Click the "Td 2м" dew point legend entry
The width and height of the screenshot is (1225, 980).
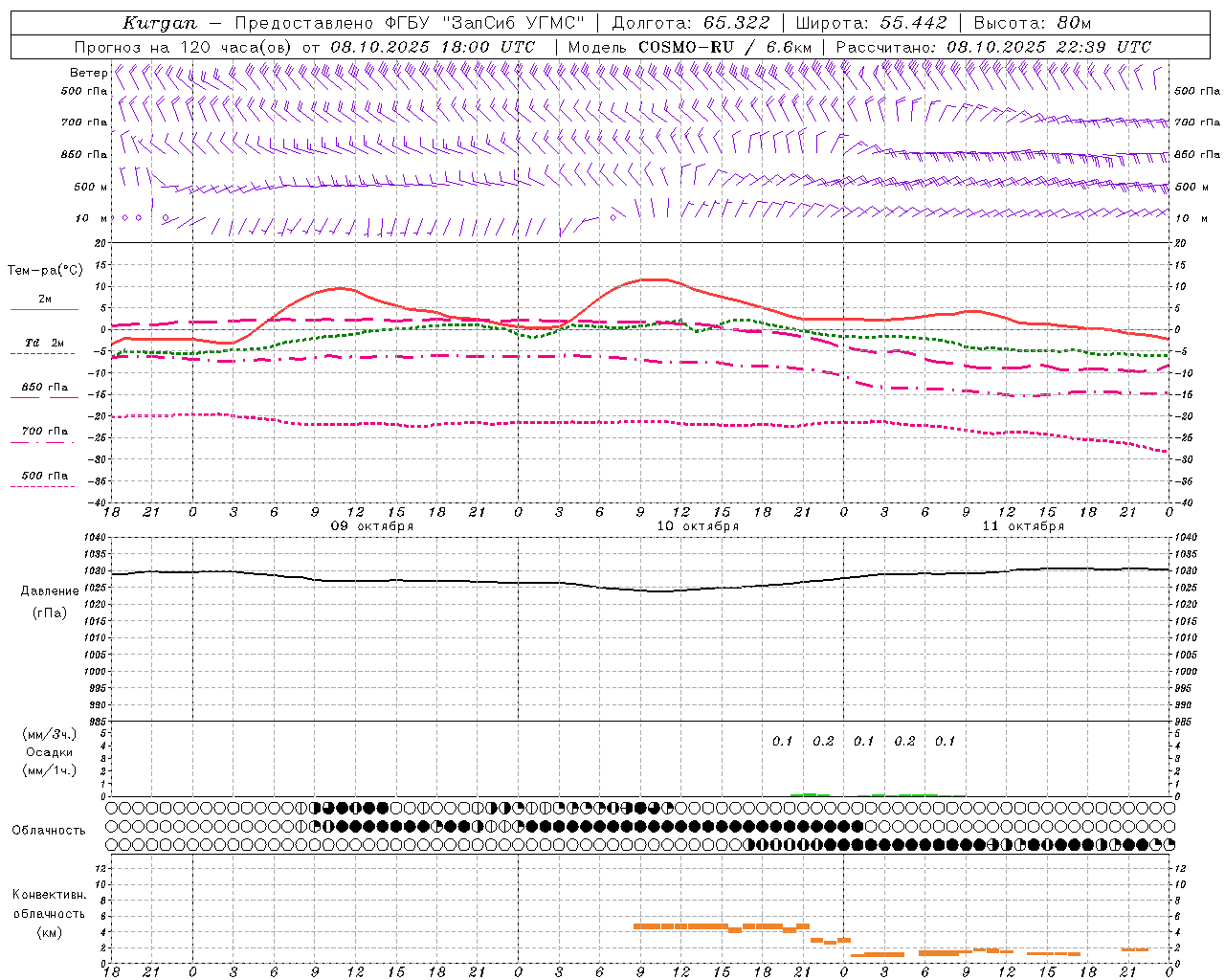coord(45,343)
